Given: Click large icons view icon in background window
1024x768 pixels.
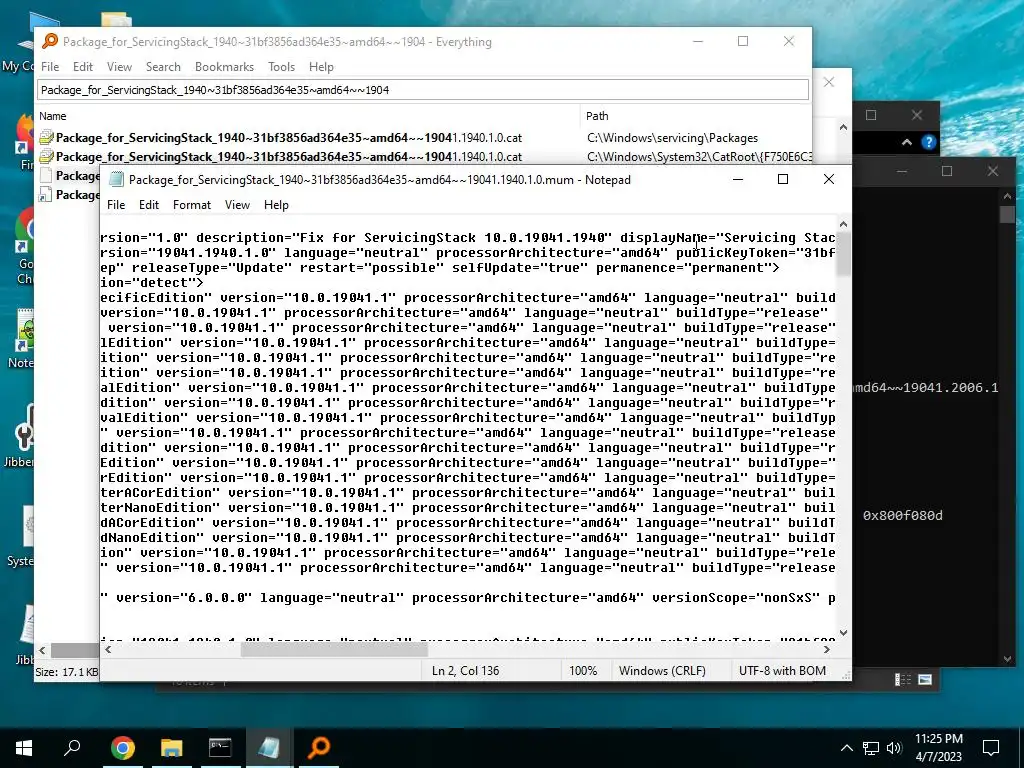Looking at the screenshot, I should (x=925, y=680).
